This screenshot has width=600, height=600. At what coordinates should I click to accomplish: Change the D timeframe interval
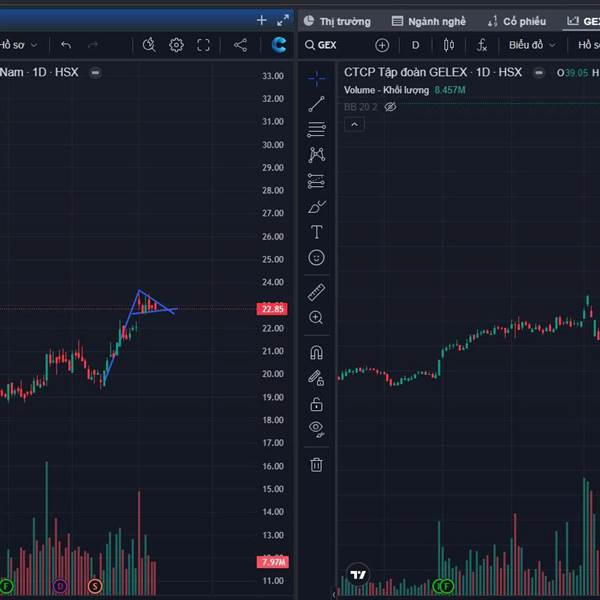pos(416,45)
